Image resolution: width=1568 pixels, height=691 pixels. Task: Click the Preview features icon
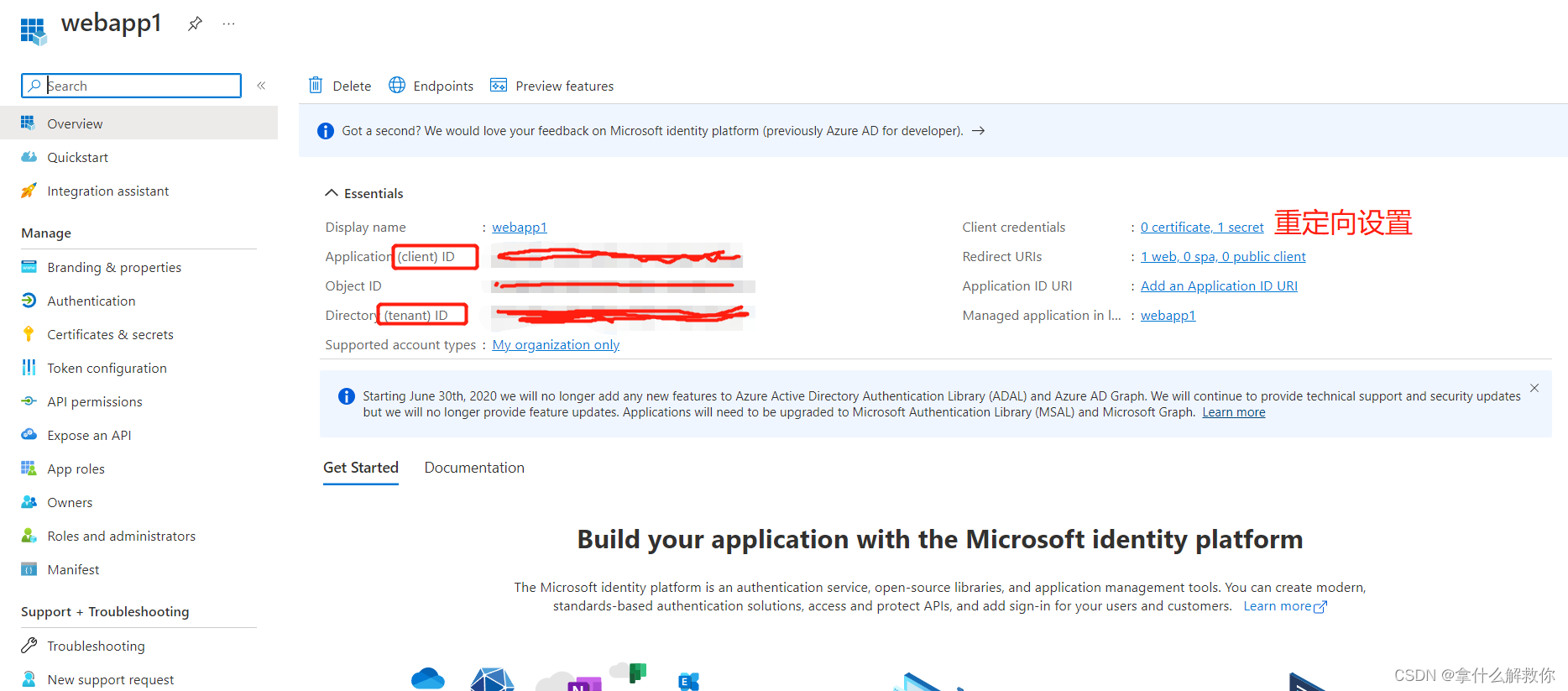(499, 85)
